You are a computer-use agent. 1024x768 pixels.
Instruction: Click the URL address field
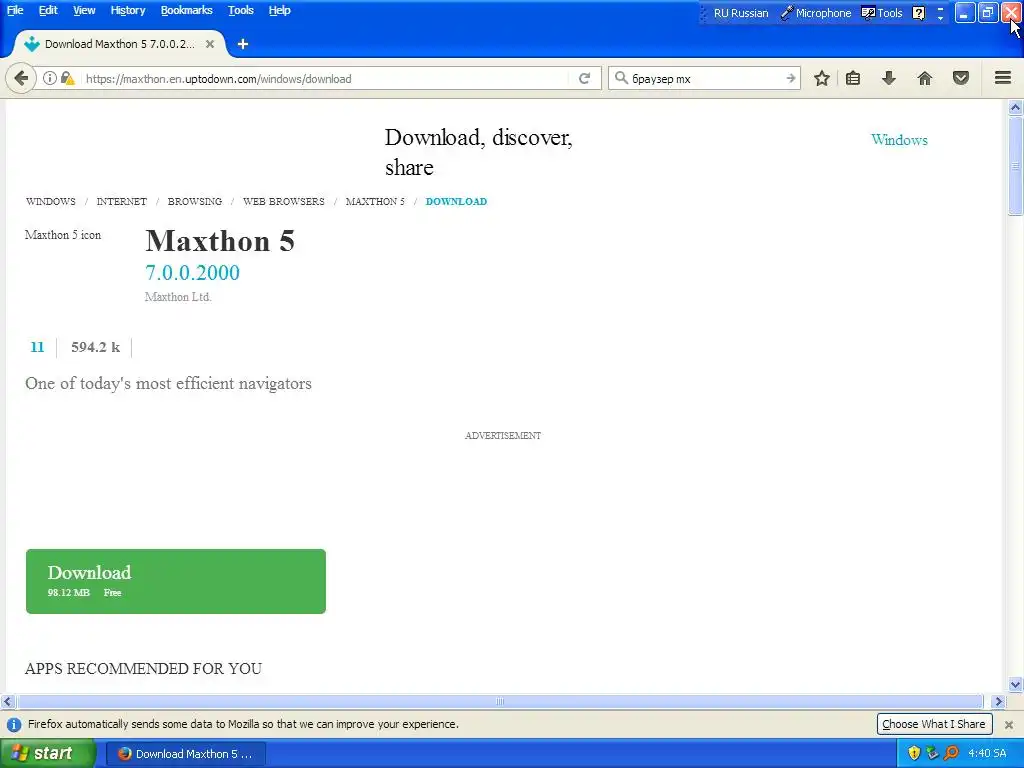coord(327,78)
